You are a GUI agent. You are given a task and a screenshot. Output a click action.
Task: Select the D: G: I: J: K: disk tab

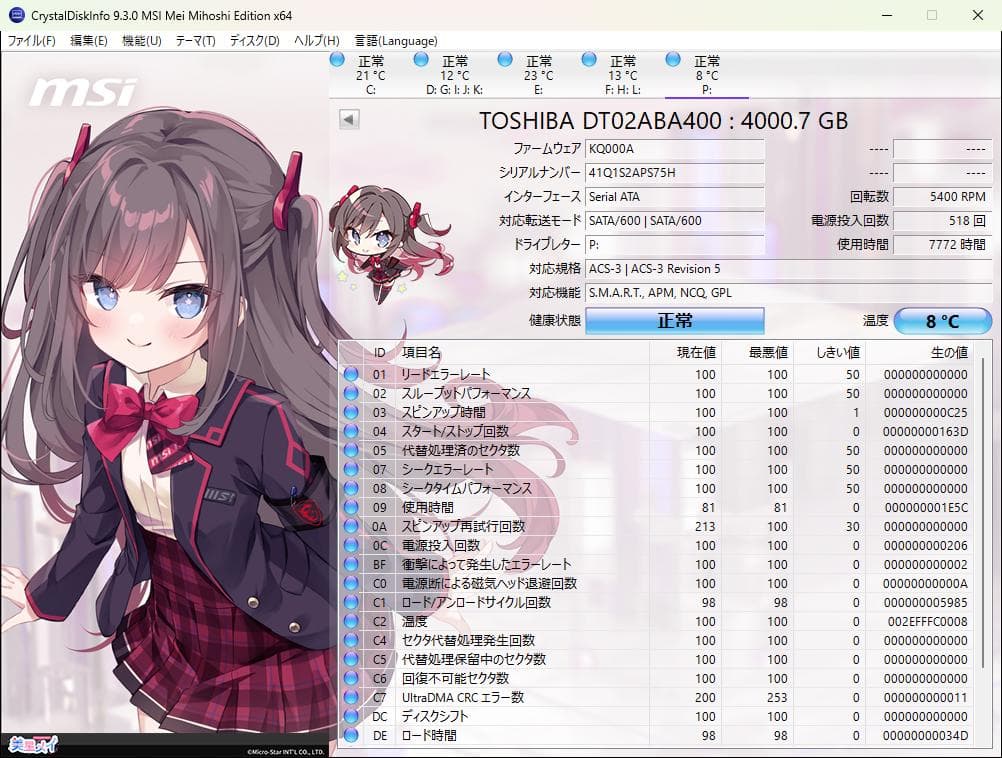coord(454,75)
